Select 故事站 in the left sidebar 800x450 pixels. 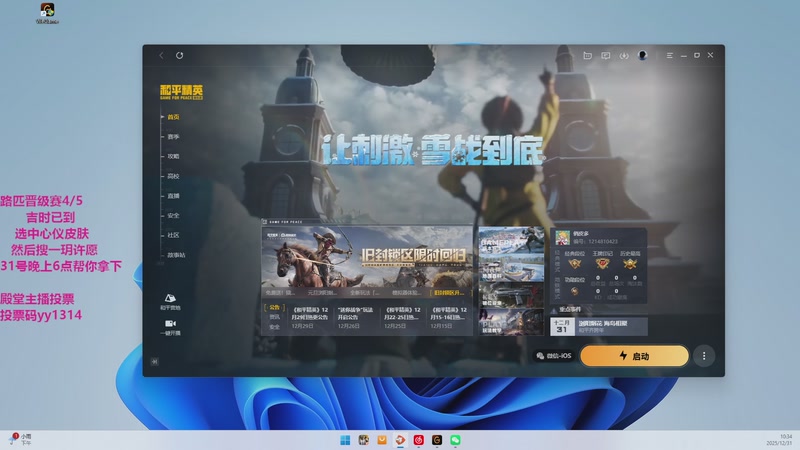pyautogui.click(x=176, y=255)
